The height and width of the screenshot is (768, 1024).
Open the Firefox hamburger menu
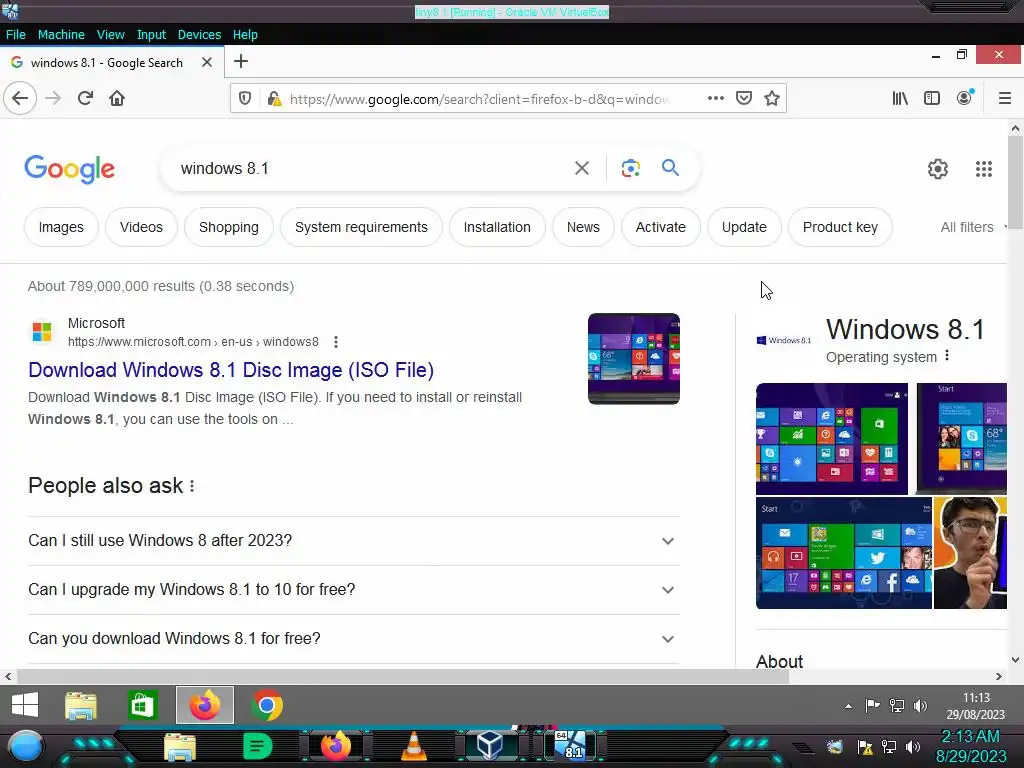(1004, 99)
